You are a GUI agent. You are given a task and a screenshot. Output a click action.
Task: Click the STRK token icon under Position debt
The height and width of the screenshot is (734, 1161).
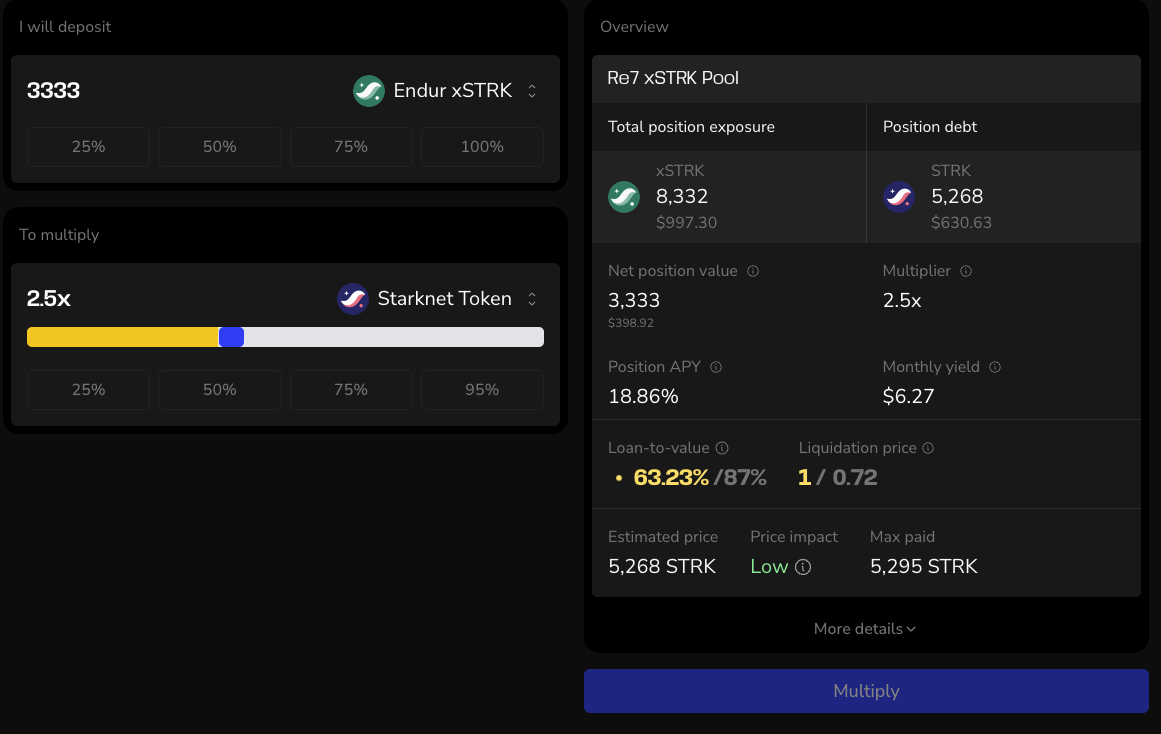(x=899, y=197)
